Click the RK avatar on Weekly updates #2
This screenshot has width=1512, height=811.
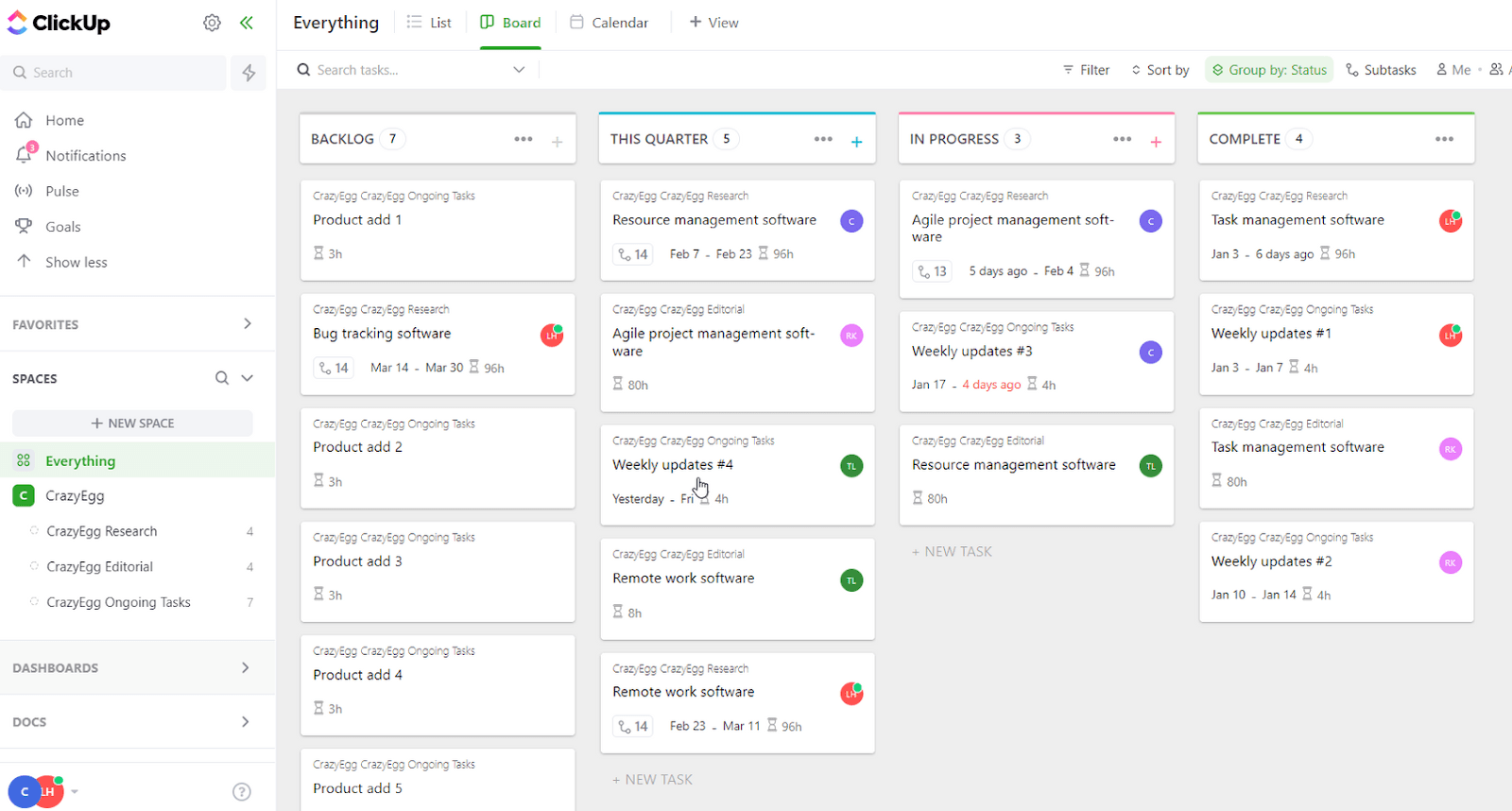1451,562
